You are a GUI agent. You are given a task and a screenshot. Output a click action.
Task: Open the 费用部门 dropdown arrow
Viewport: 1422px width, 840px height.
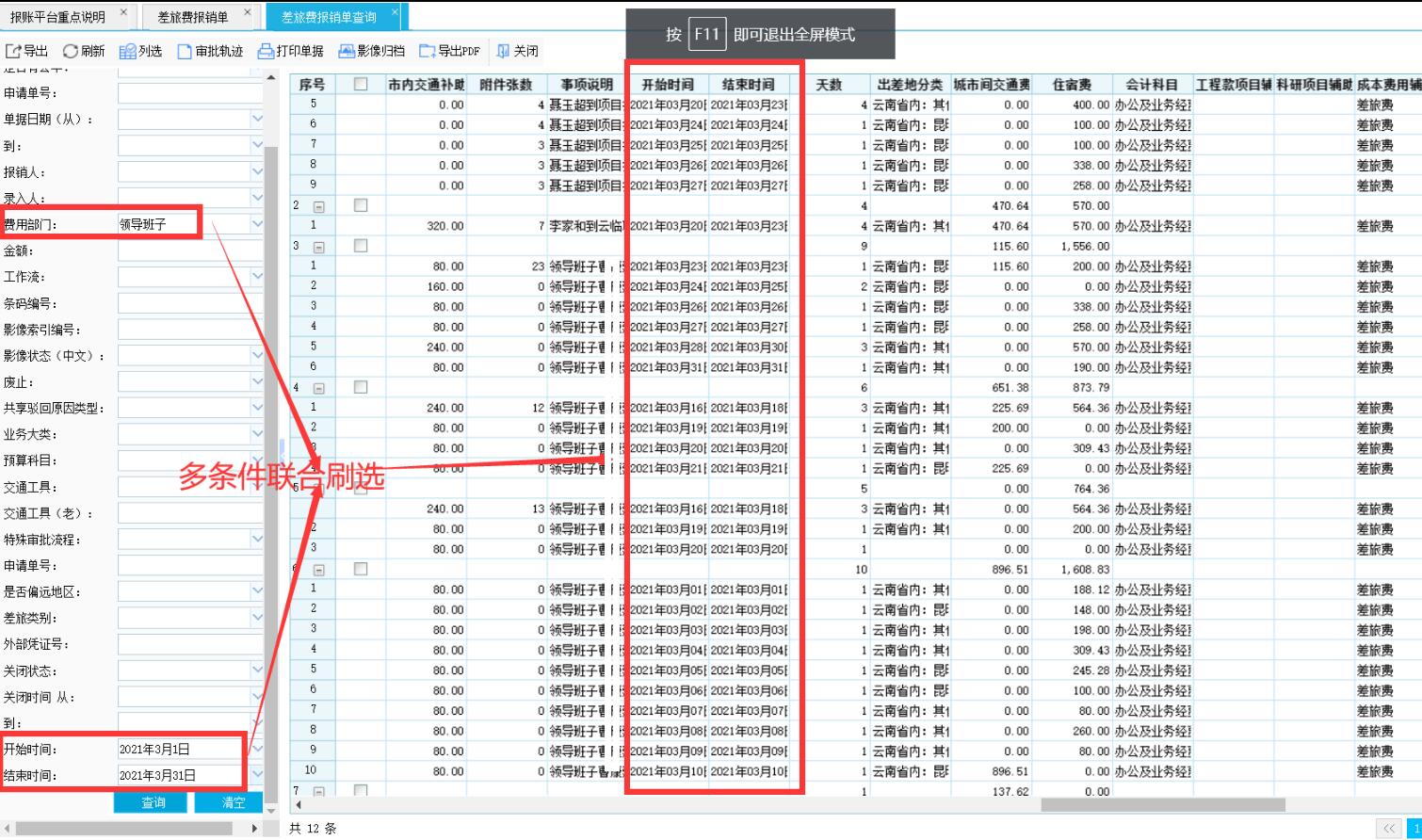(x=257, y=224)
